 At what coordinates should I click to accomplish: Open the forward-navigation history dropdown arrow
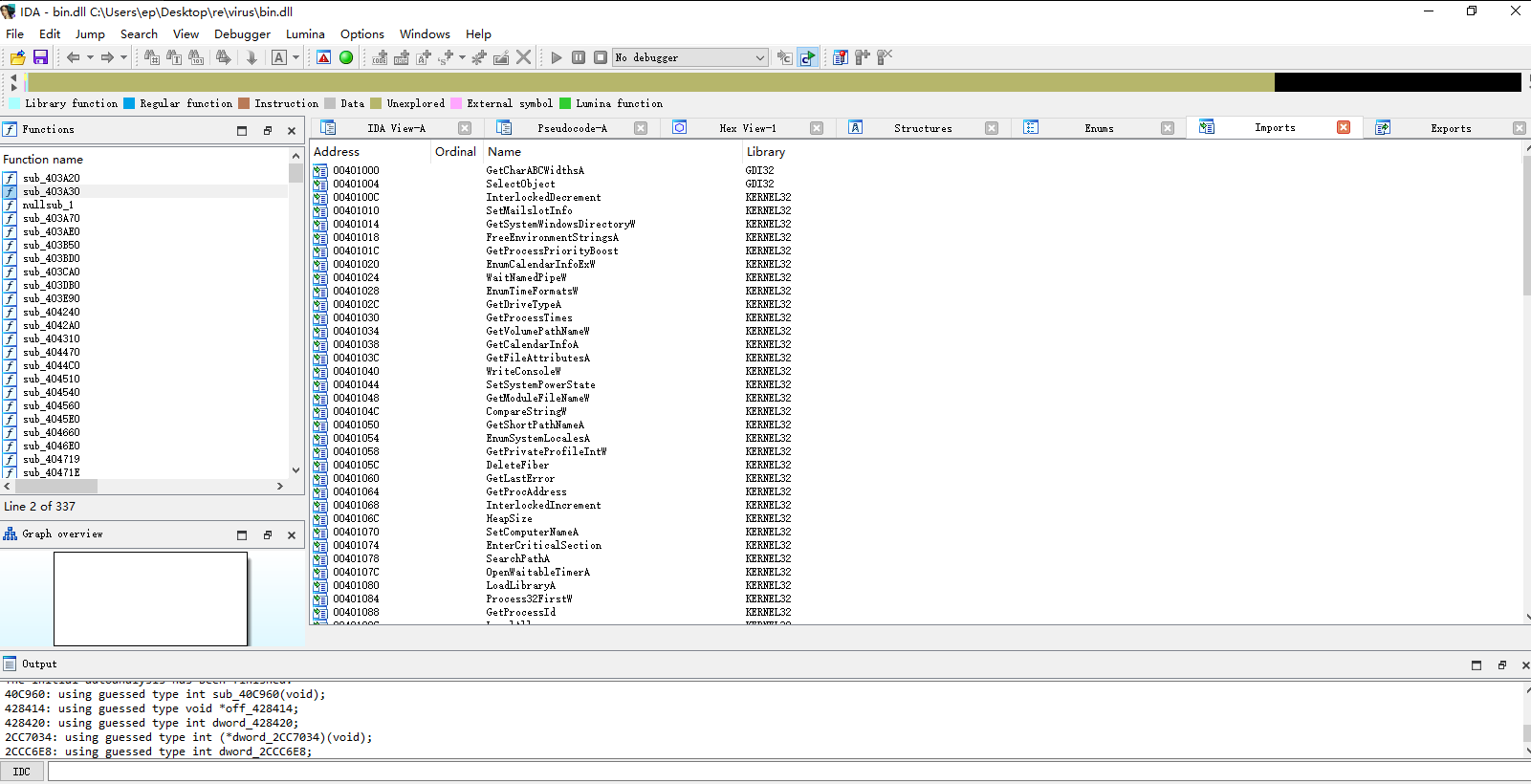pyautogui.click(x=123, y=57)
